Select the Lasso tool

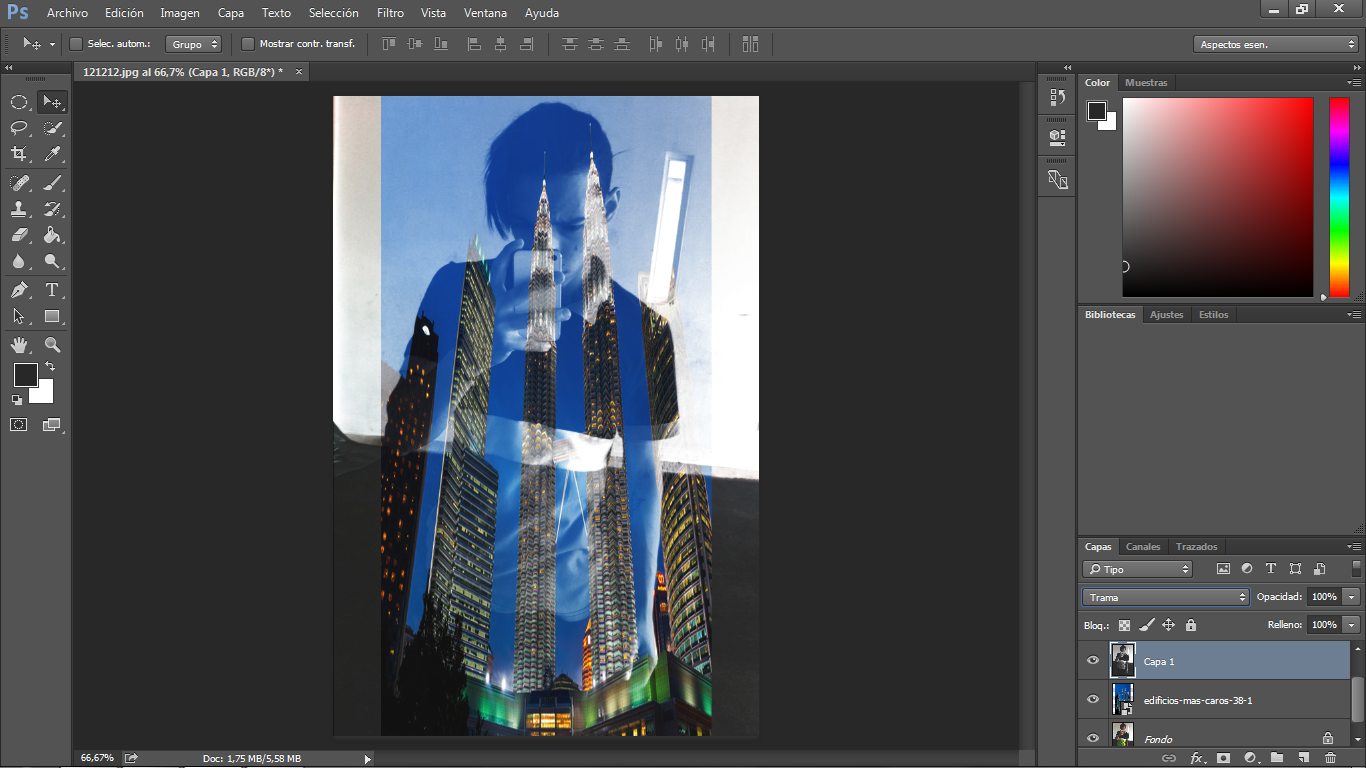coord(19,128)
